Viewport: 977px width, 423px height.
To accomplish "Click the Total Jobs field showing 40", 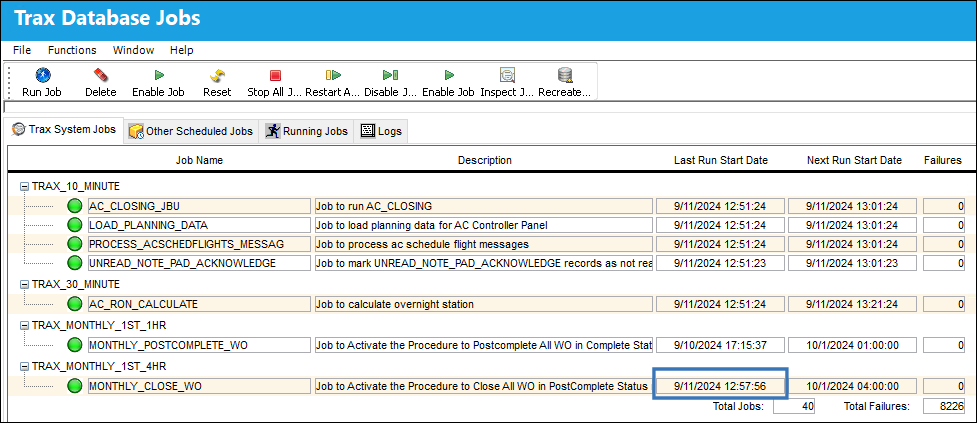I will tap(794, 407).
